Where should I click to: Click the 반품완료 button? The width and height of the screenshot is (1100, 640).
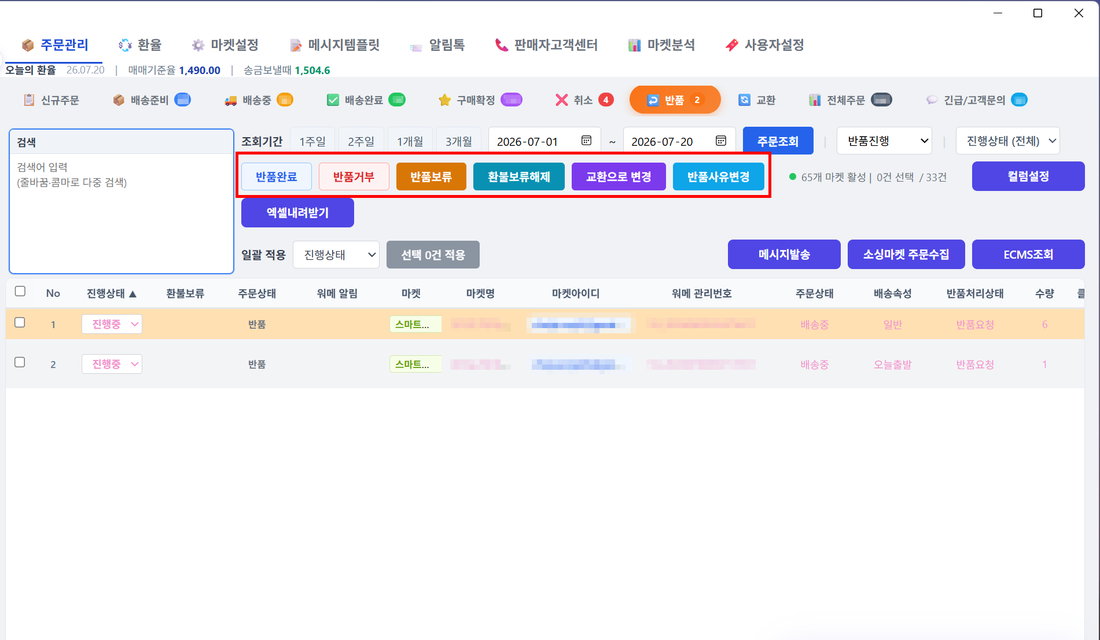[276, 176]
